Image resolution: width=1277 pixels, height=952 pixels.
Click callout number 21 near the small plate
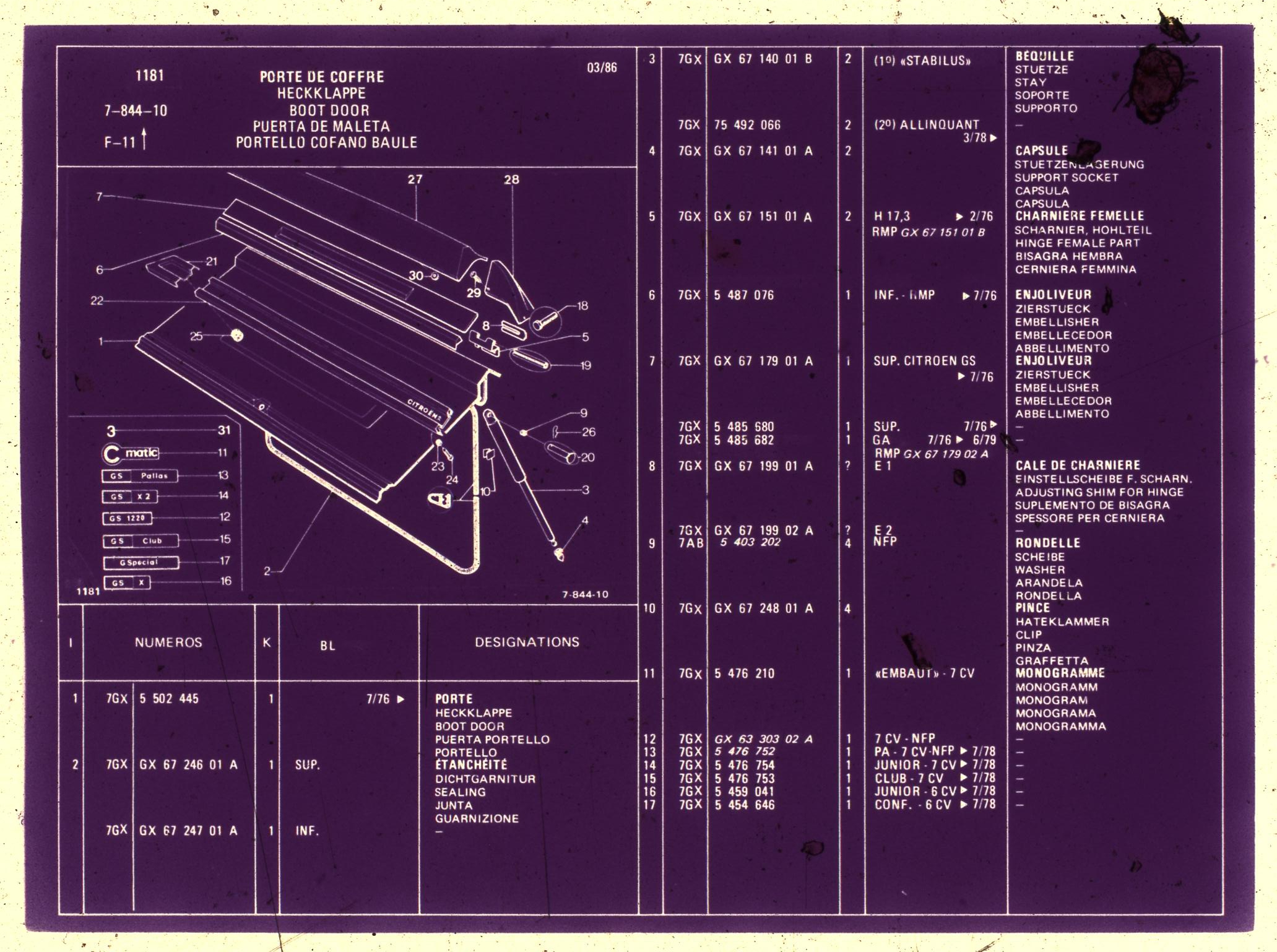[x=212, y=262]
